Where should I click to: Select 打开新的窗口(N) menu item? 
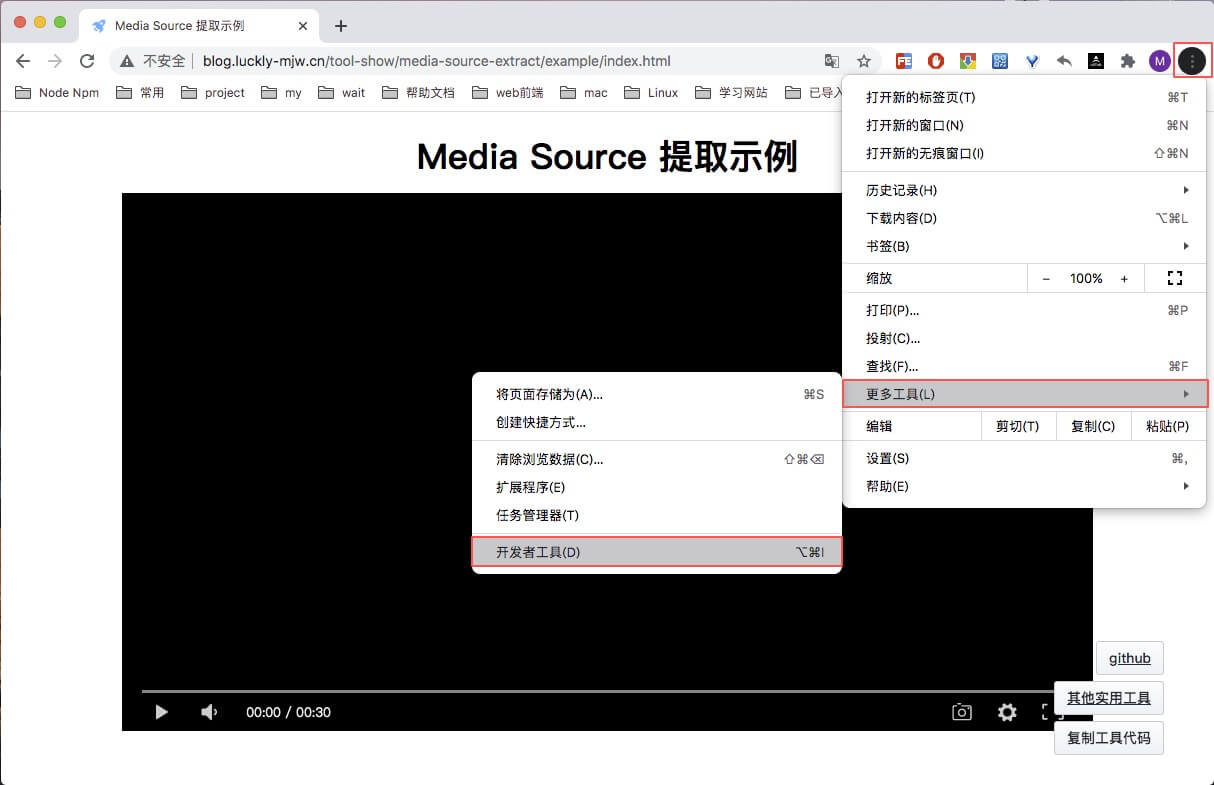(1024, 125)
